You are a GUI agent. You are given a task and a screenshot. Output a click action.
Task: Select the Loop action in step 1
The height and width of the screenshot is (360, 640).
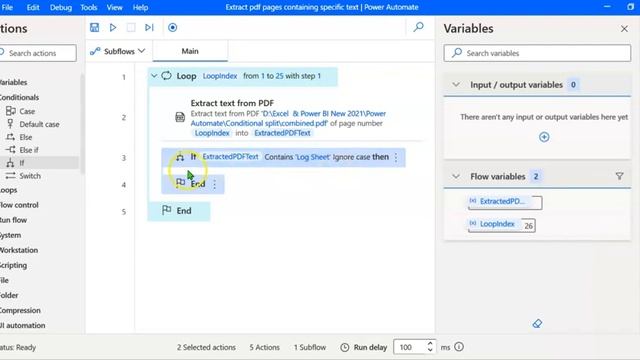tap(243, 76)
